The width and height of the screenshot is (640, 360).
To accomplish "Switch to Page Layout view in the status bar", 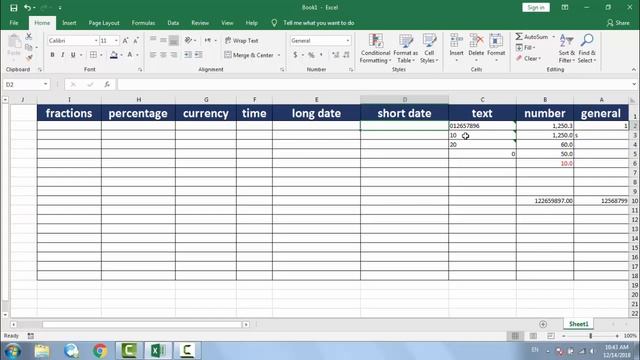I will point(533,336).
